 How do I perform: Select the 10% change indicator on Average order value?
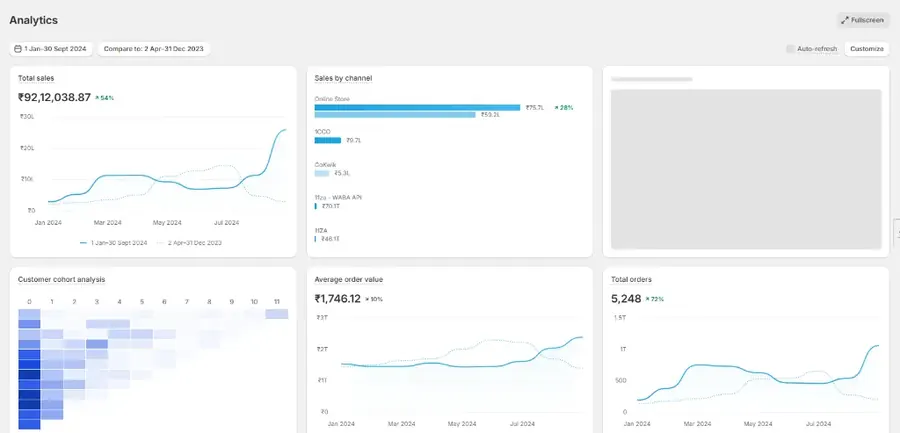tap(374, 299)
